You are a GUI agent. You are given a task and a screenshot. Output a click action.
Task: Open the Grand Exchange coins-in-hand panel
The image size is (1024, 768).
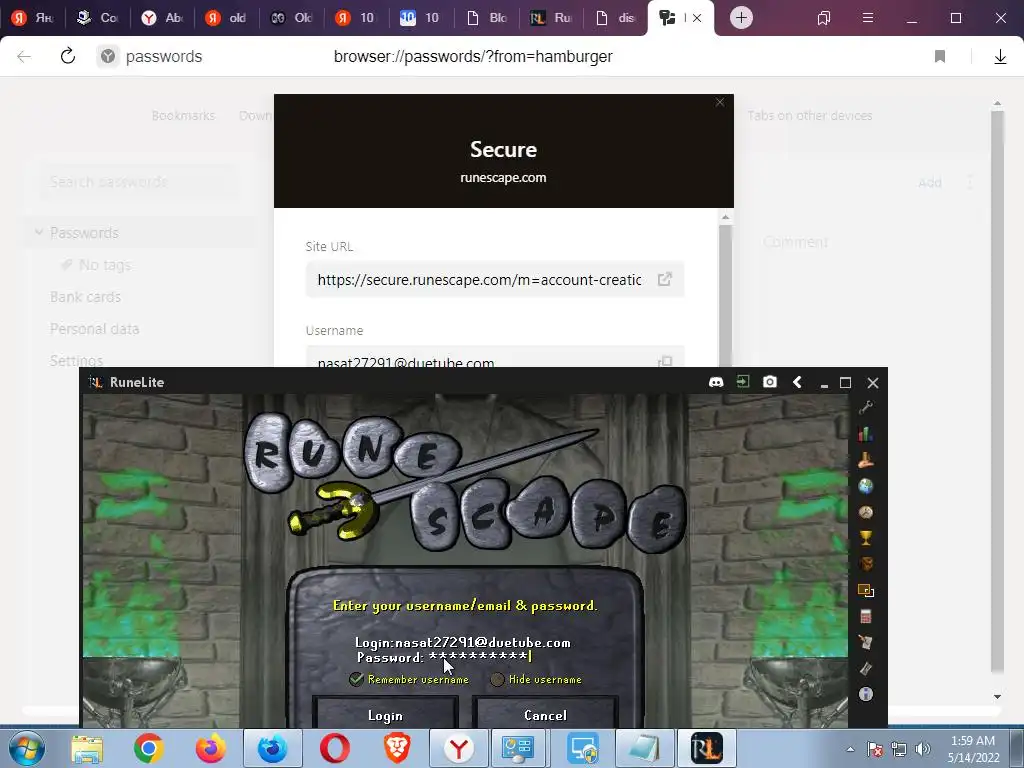pos(866,460)
